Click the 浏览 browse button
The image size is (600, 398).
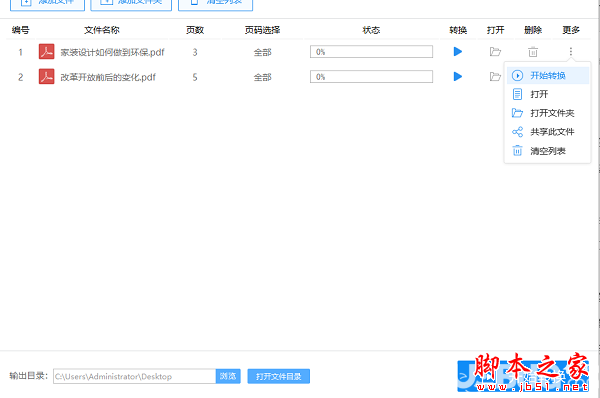click(228, 376)
